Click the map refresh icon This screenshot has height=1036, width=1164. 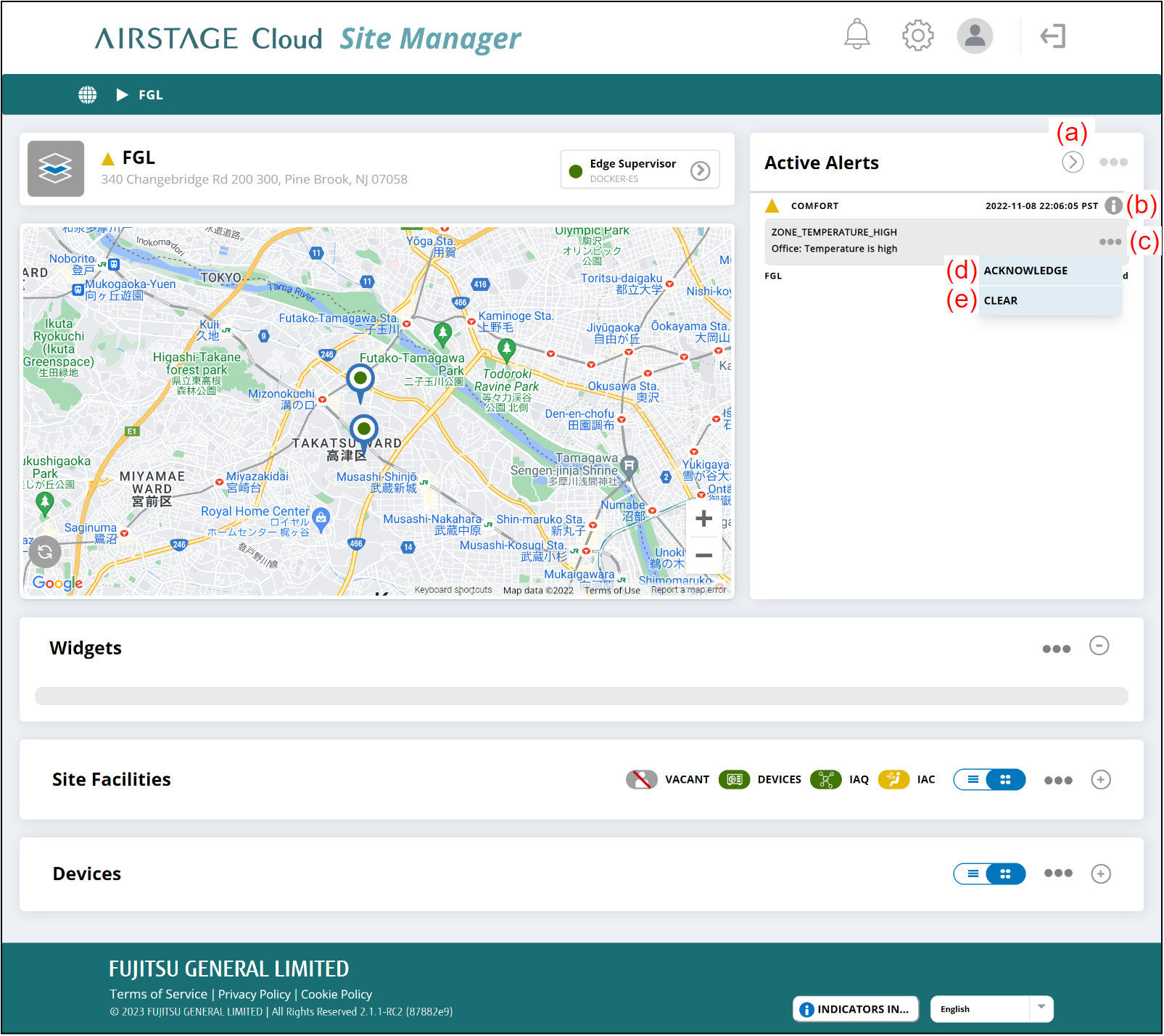point(45,552)
